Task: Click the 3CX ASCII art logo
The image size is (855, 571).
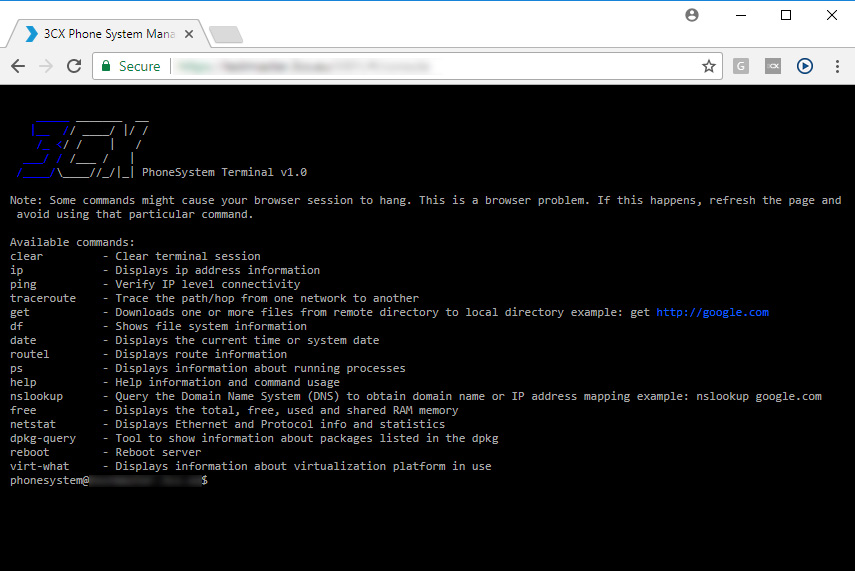Action: 82,148
